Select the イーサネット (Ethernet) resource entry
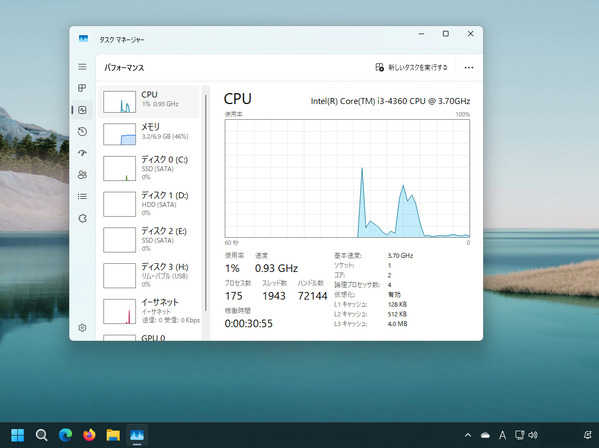This screenshot has height=448, width=599. 149,311
